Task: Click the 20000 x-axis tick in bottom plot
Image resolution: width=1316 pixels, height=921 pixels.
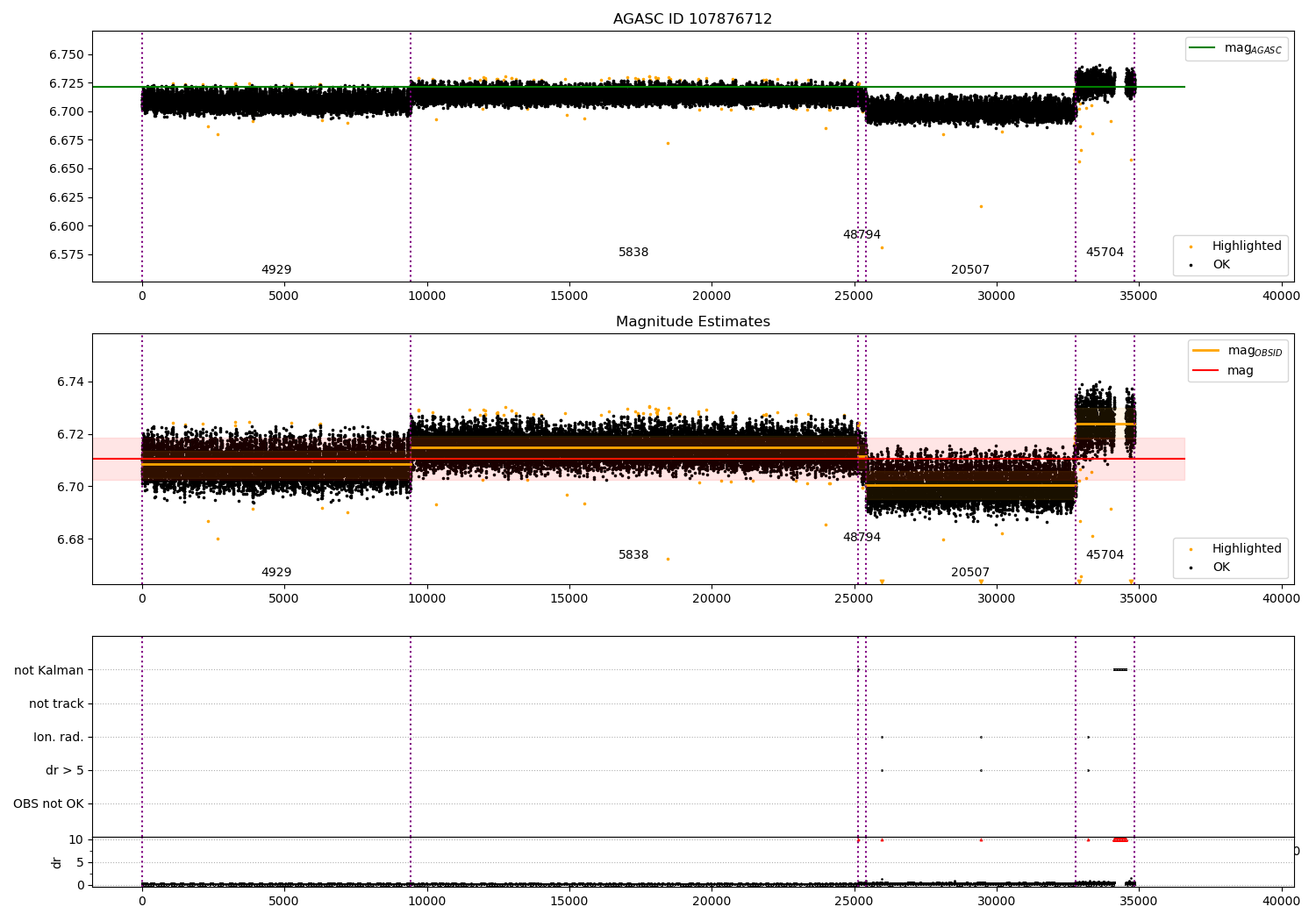Action: (x=712, y=901)
